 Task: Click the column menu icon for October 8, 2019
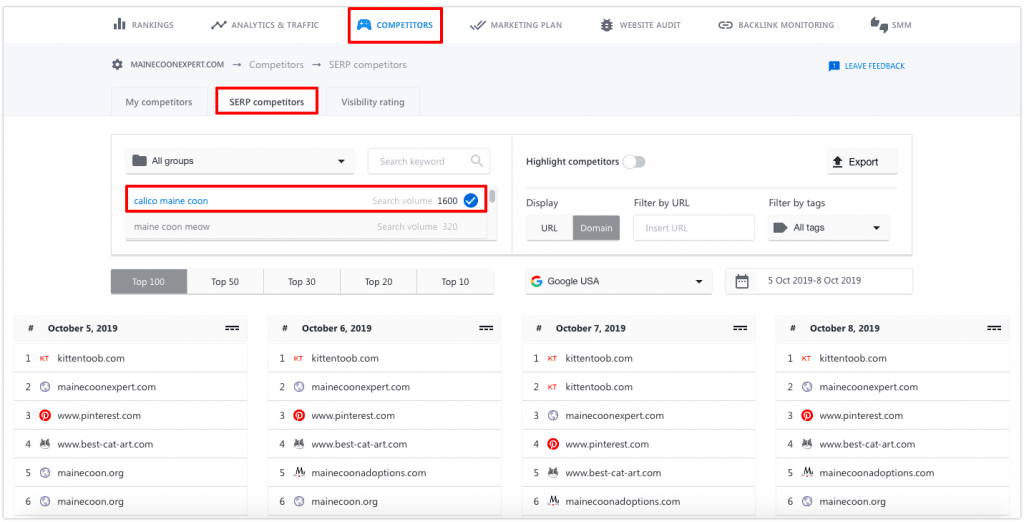tap(994, 328)
